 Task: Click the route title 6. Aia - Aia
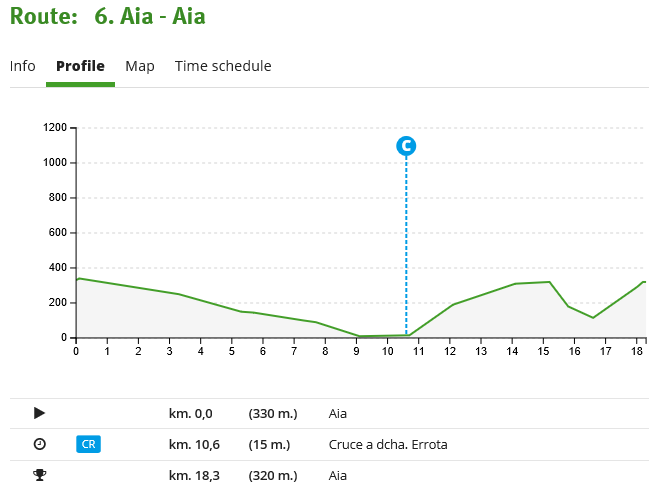[150, 17]
